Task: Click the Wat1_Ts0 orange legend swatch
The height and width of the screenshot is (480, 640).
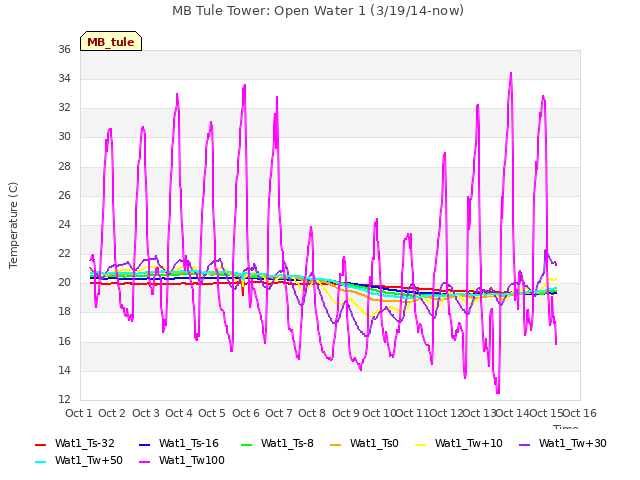Action: click(336, 444)
